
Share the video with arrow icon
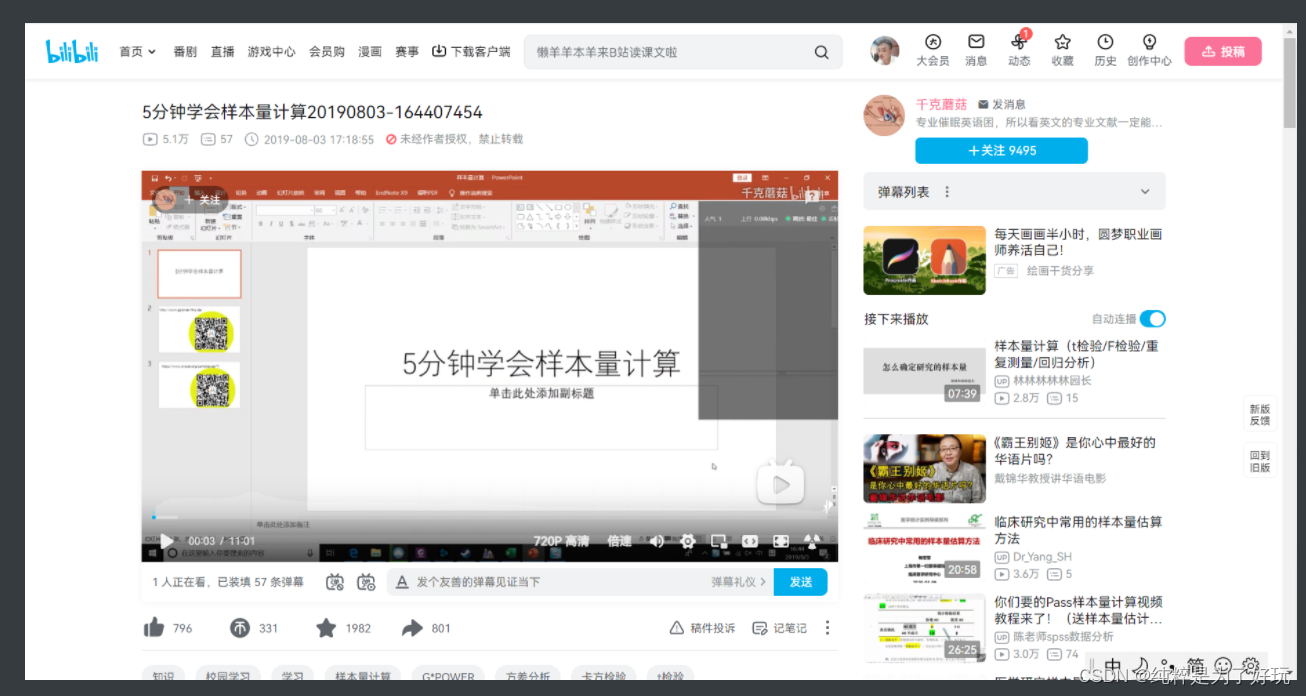point(412,628)
